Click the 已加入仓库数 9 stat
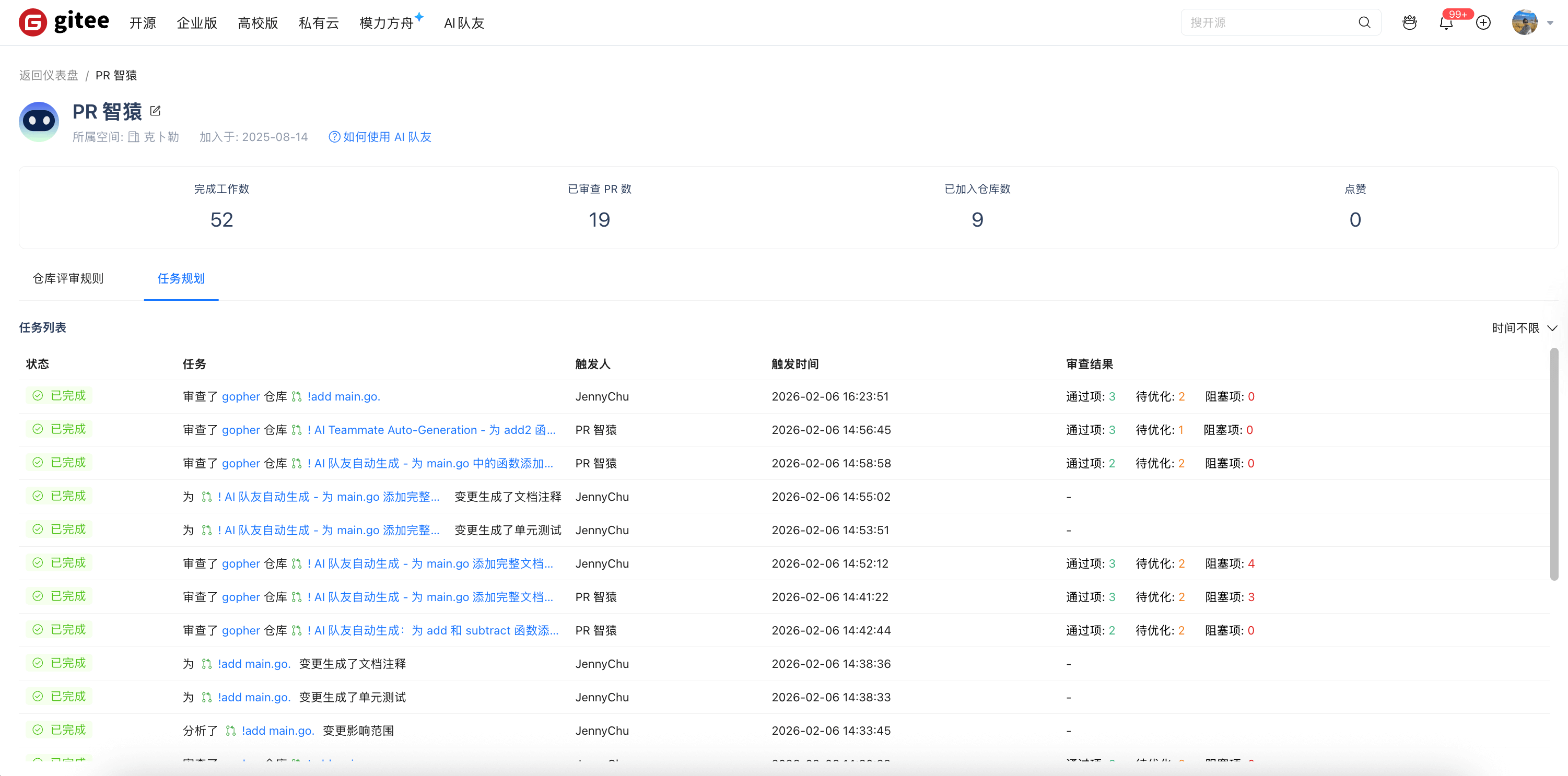The width and height of the screenshot is (1568, 776). 978,207
